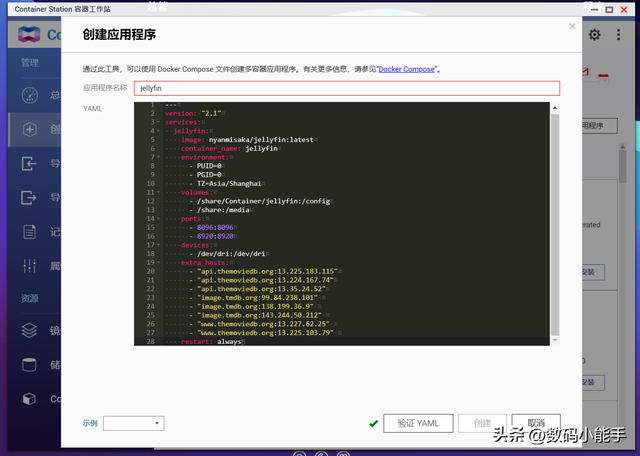Open the images layers icon in sidebar
This screenshot has width=640, height=456.
click(x=29, y=331)
